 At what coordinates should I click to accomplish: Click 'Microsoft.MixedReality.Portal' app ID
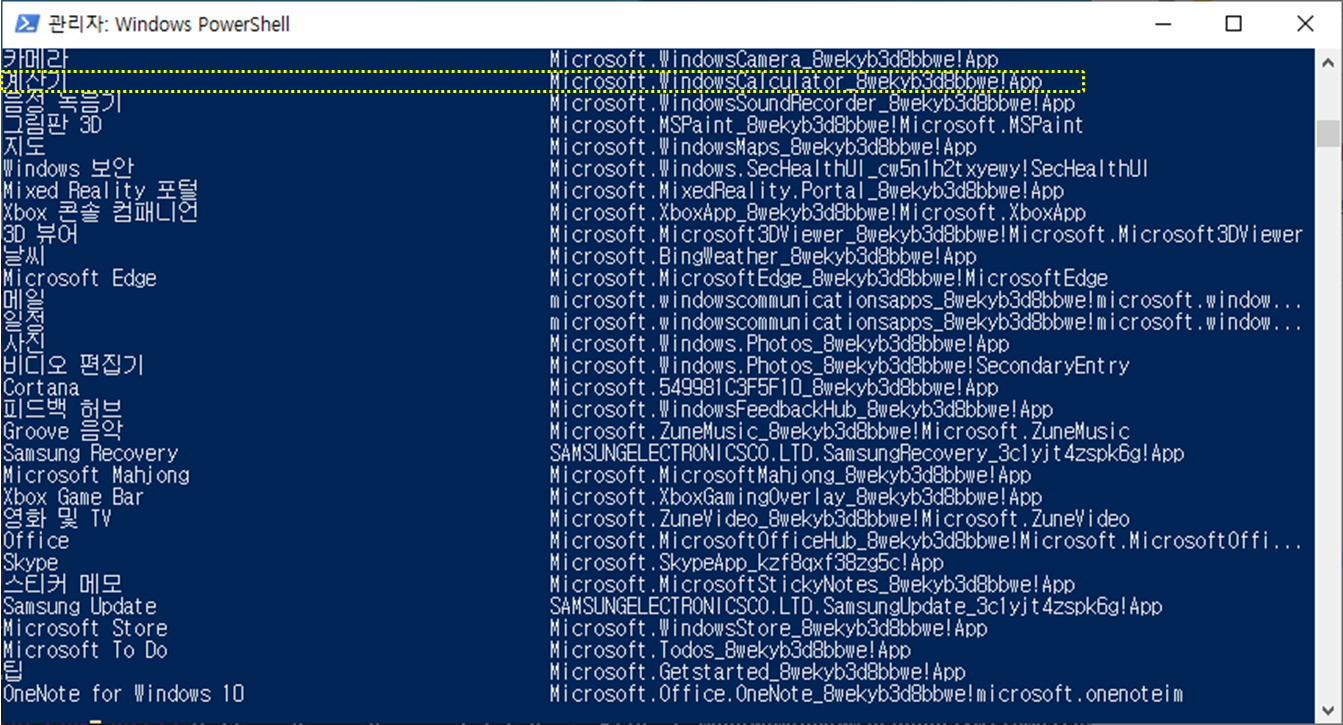click(x=807, y=192)
